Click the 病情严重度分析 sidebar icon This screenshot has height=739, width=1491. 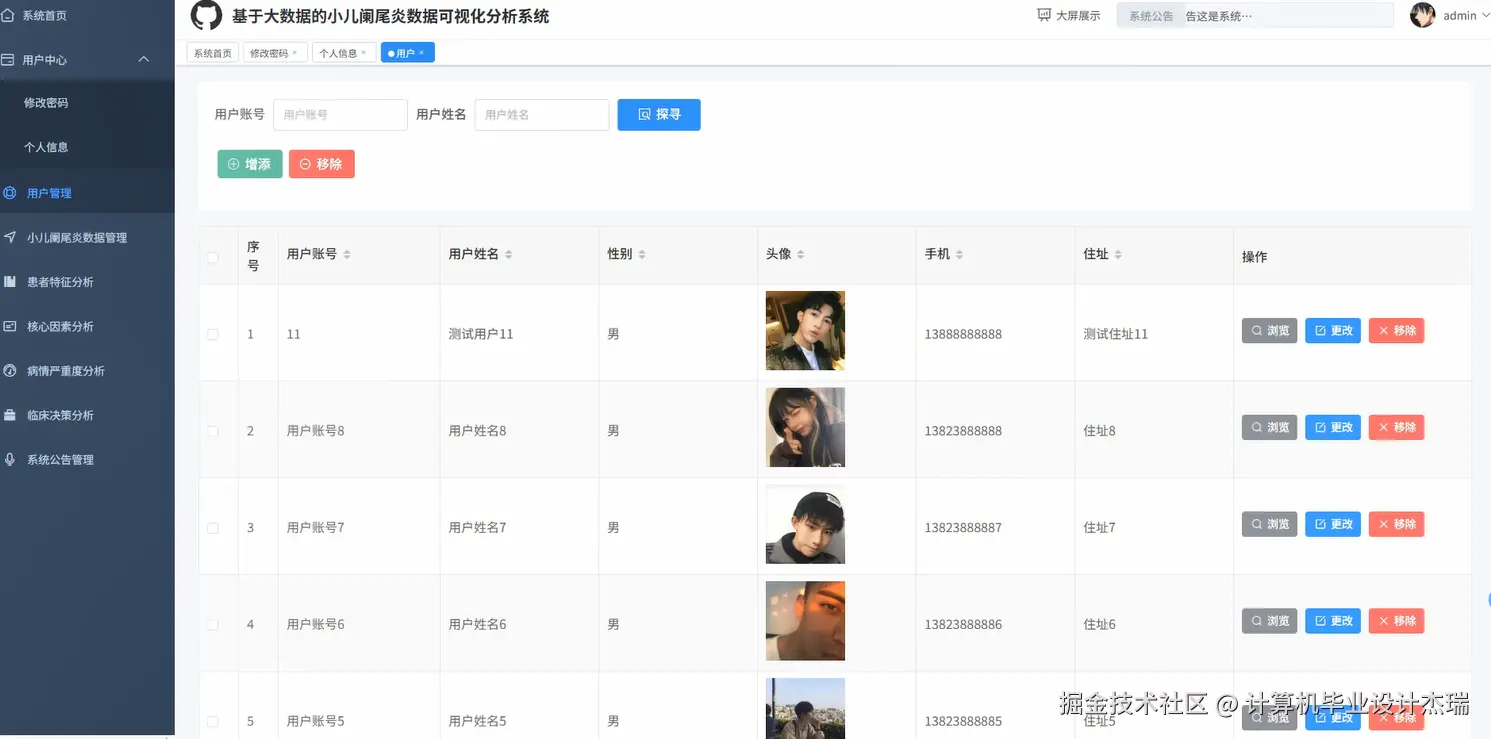tap(10, 370)
